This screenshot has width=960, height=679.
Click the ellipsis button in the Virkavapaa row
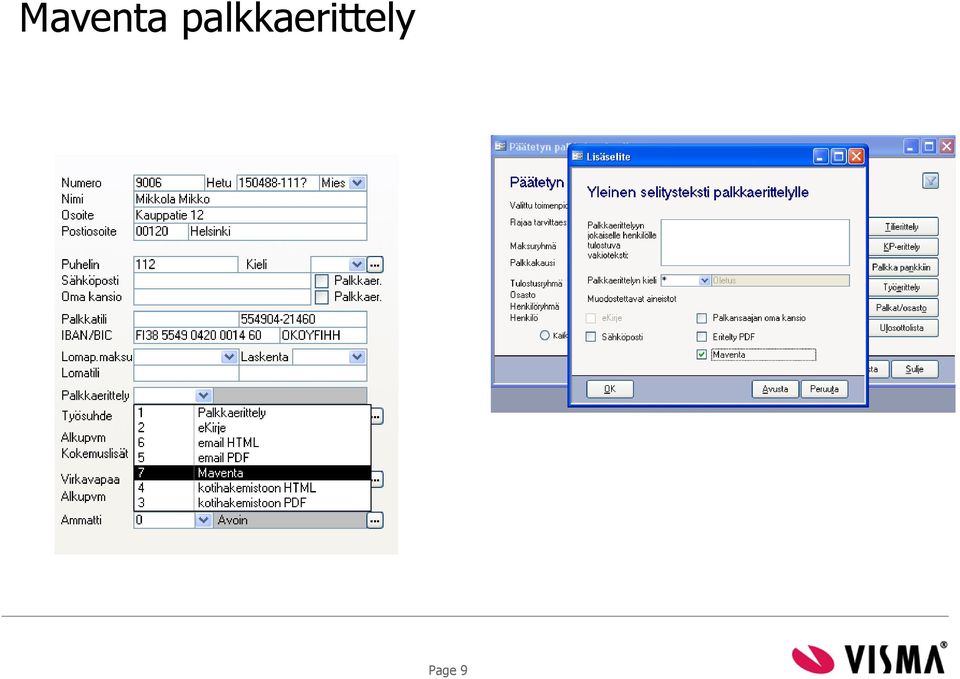point(377,479)
